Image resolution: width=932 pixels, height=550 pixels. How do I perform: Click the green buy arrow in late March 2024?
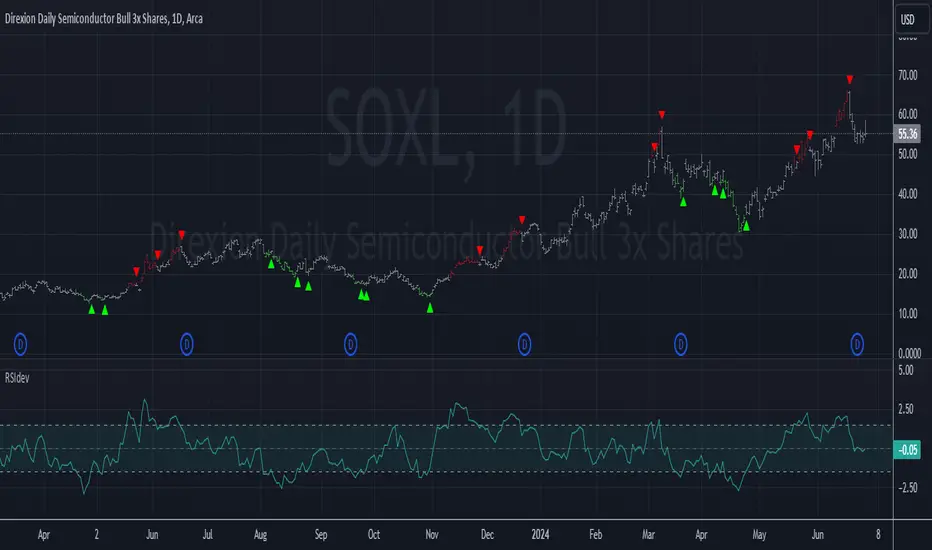point(684,202)
